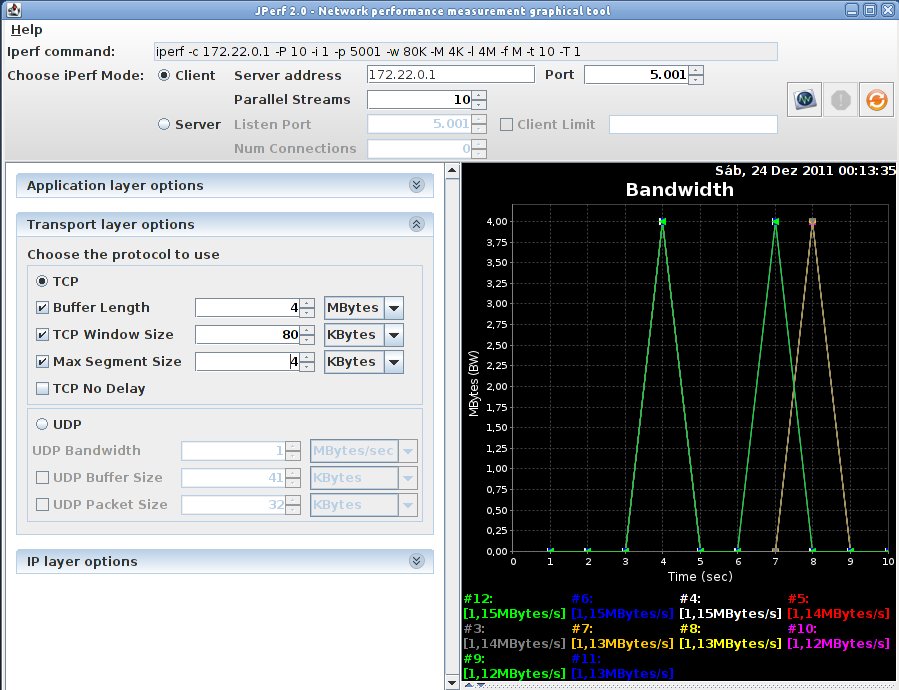Expand the IP layer options panel
The image size is (899, 690).
coord(417,561)
